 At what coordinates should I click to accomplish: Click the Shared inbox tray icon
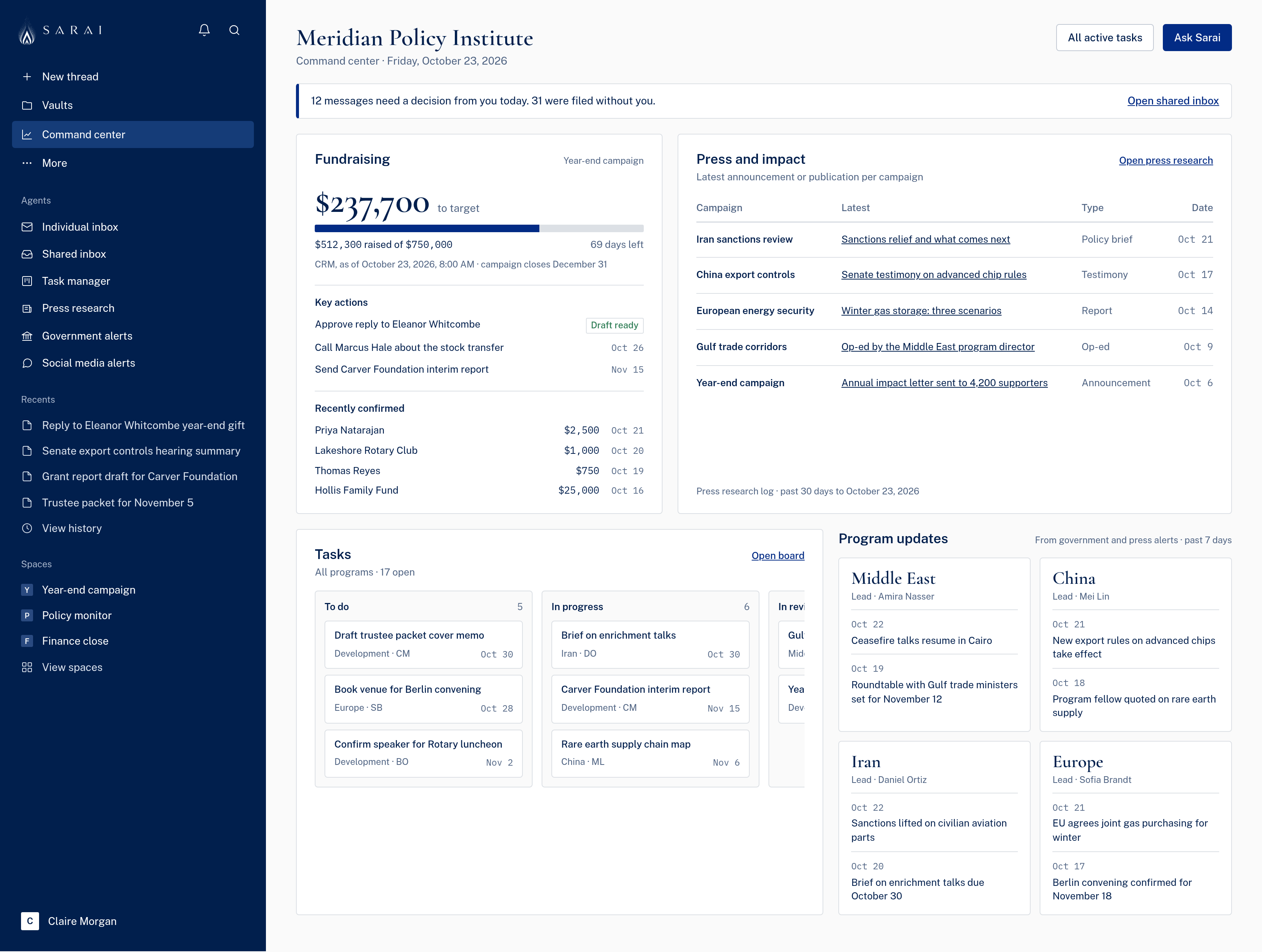pyautogui.click(x=27, y=254)
